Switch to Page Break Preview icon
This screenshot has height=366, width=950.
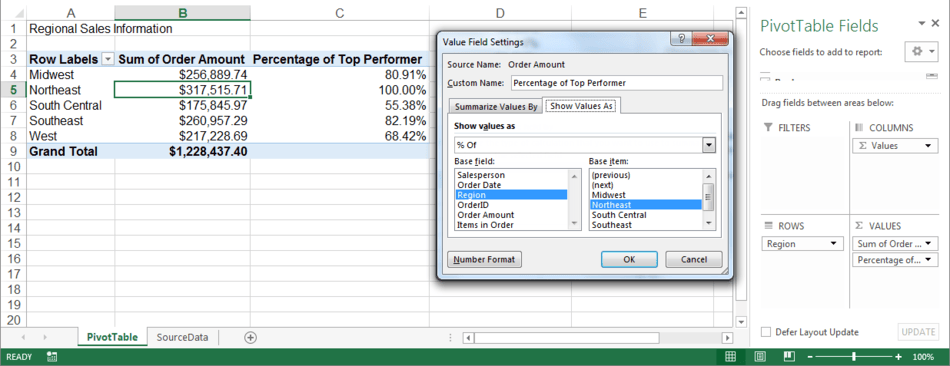[788, 357]
